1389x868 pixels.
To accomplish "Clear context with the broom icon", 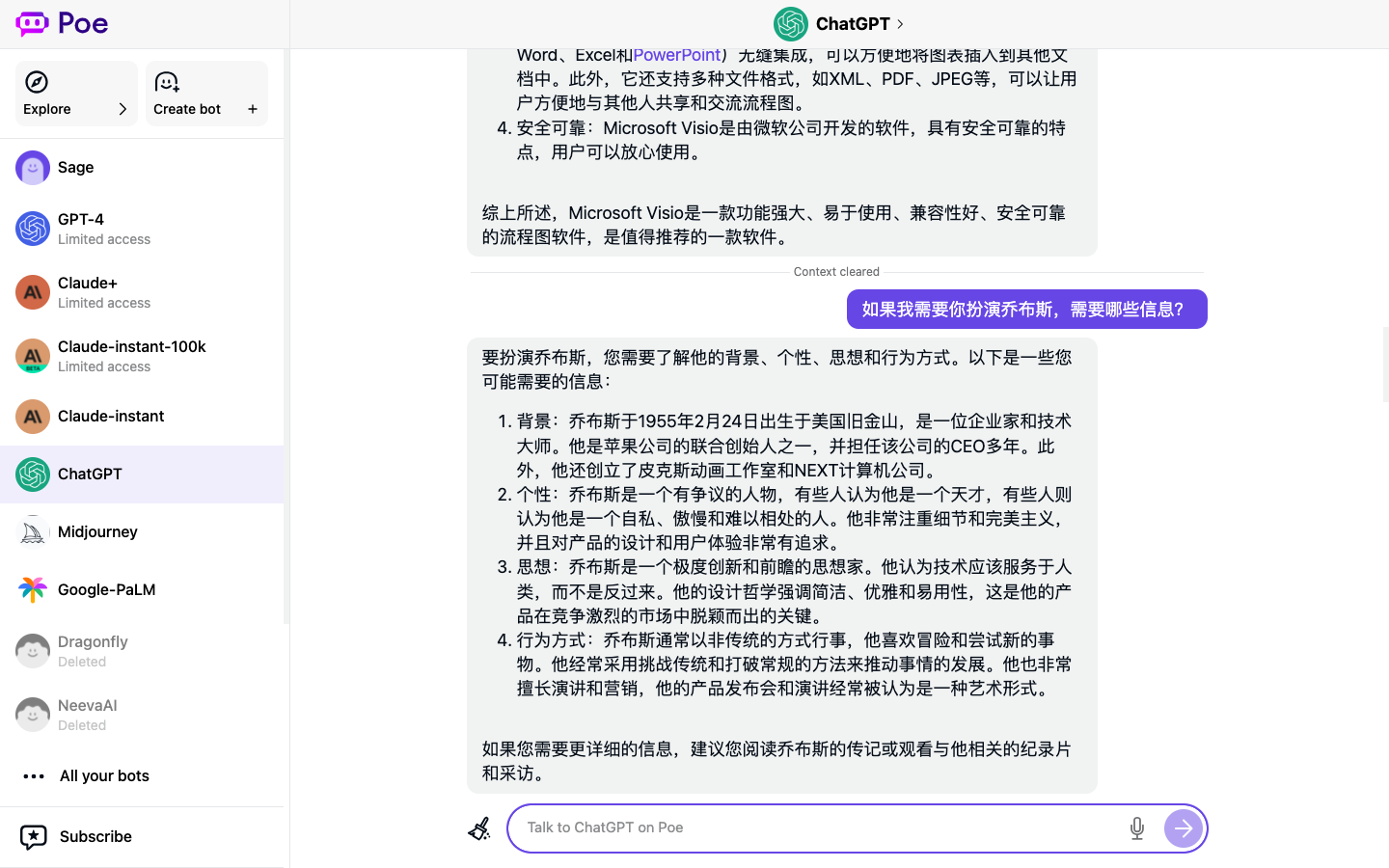I will click(479, 827).
